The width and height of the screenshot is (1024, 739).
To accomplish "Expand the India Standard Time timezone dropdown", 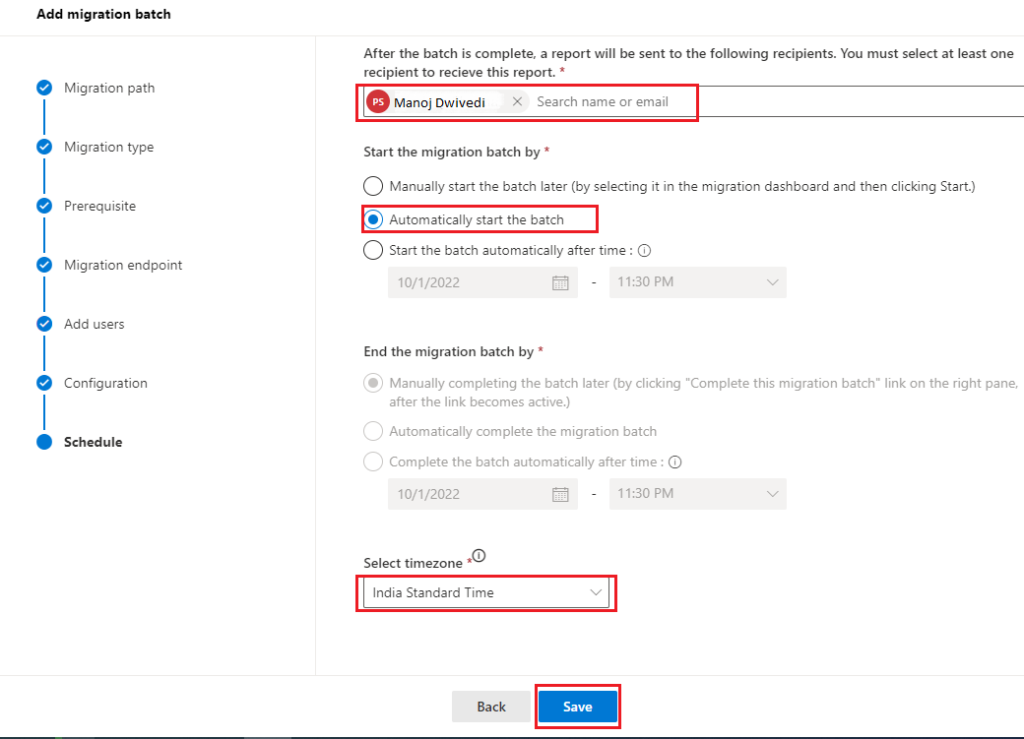I will coord(486,593).
